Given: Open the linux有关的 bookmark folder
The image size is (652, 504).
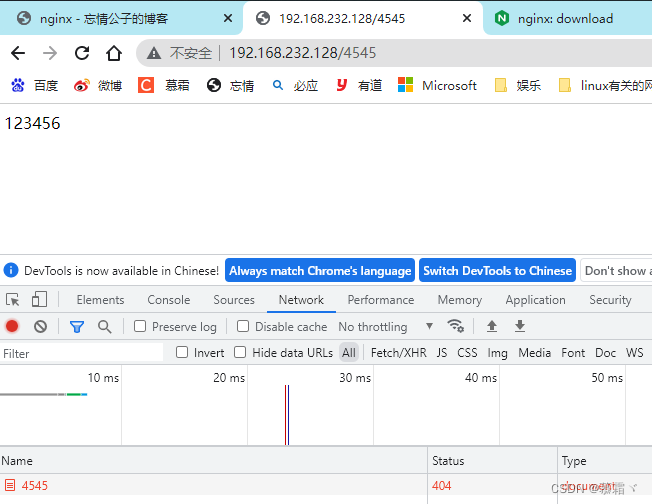Looking at the screenshot, I should [x=605, y=85].
